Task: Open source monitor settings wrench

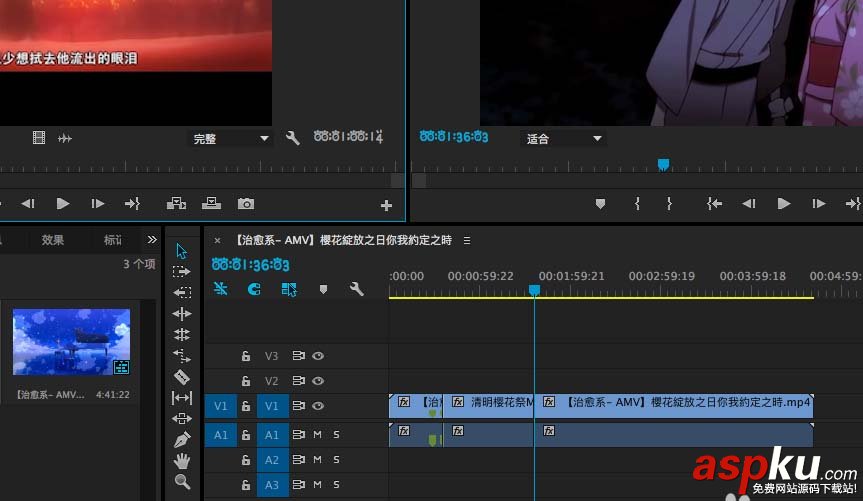Action: tap(293, 138)
